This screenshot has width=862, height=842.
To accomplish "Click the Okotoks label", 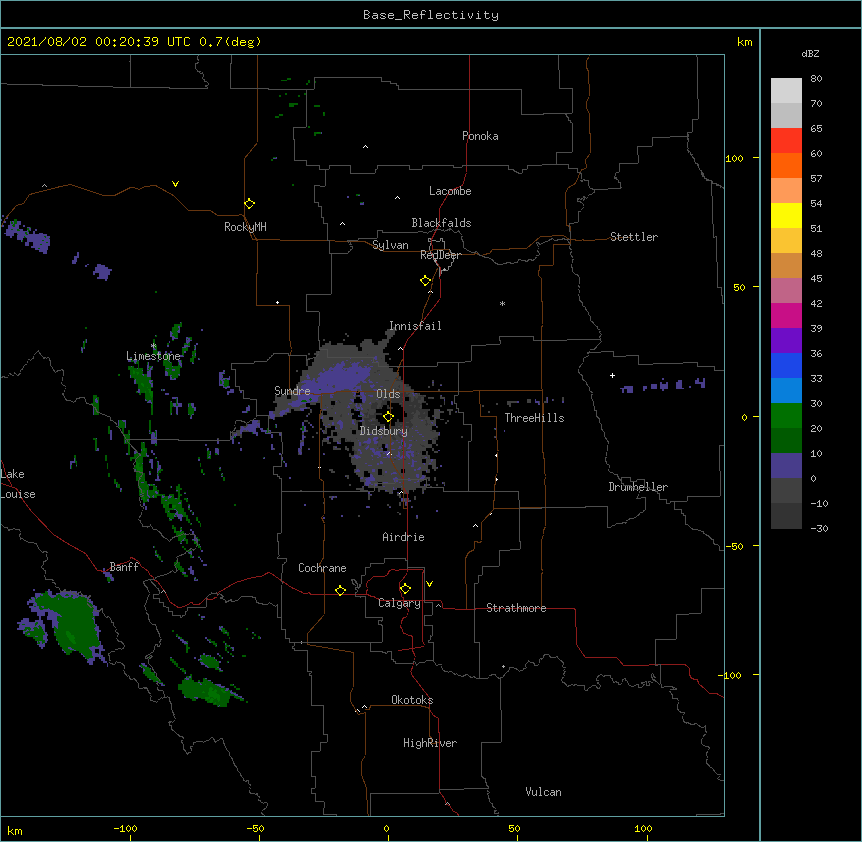I will point(412,700).
